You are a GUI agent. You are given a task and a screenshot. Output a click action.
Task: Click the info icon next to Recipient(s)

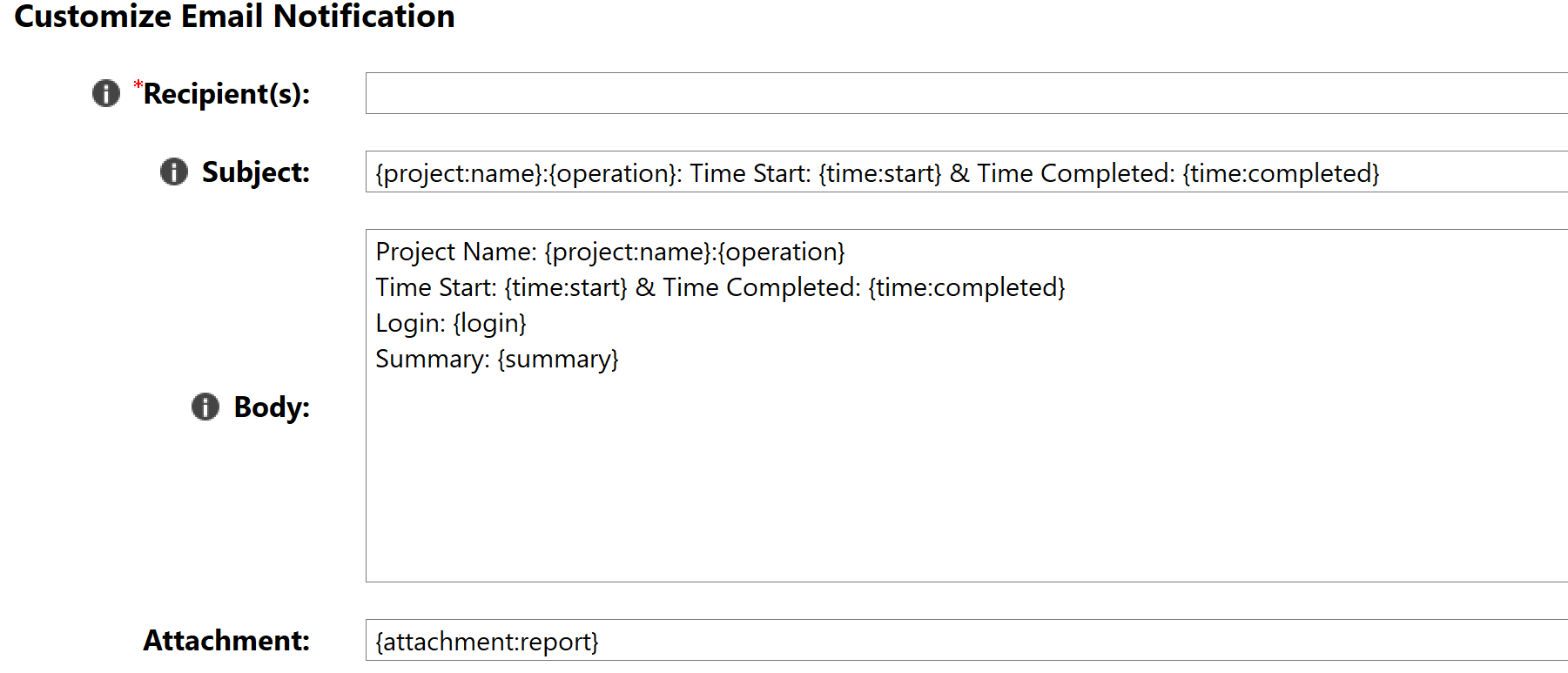[x=104, y=94]
